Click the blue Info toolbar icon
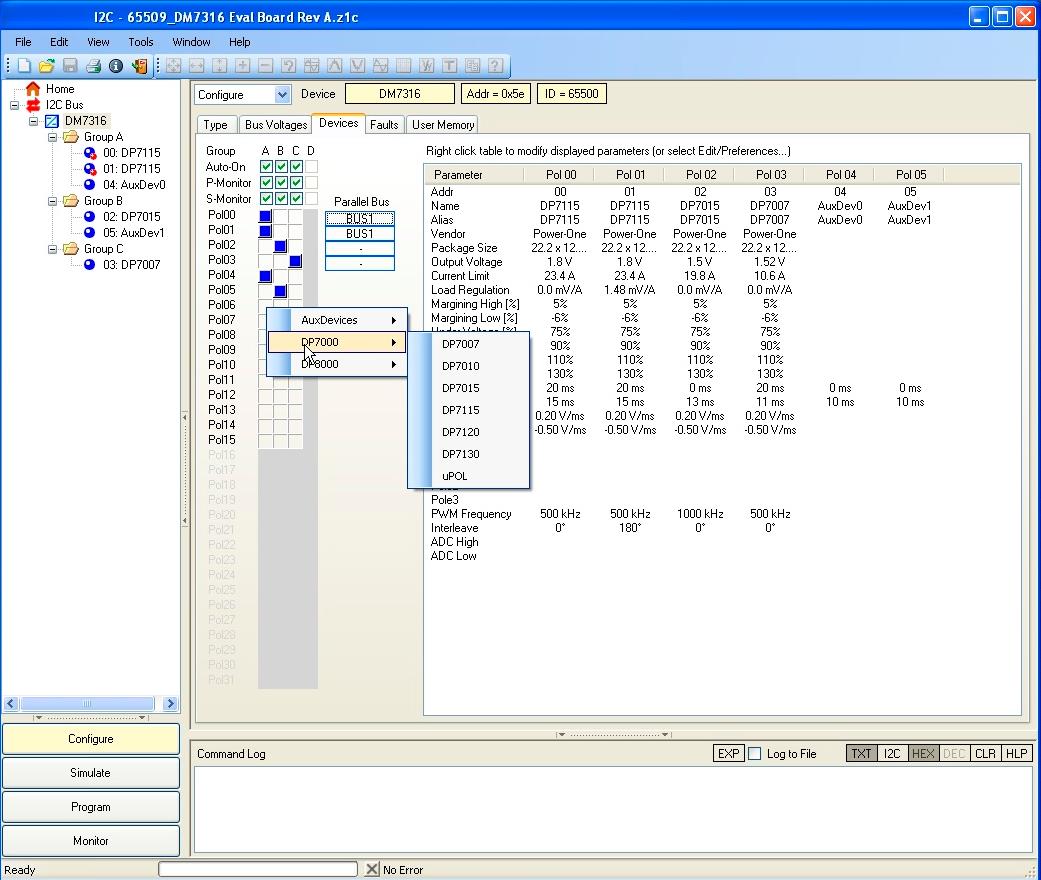Viewport: 1041px width, 880px height. coord(116,66)
